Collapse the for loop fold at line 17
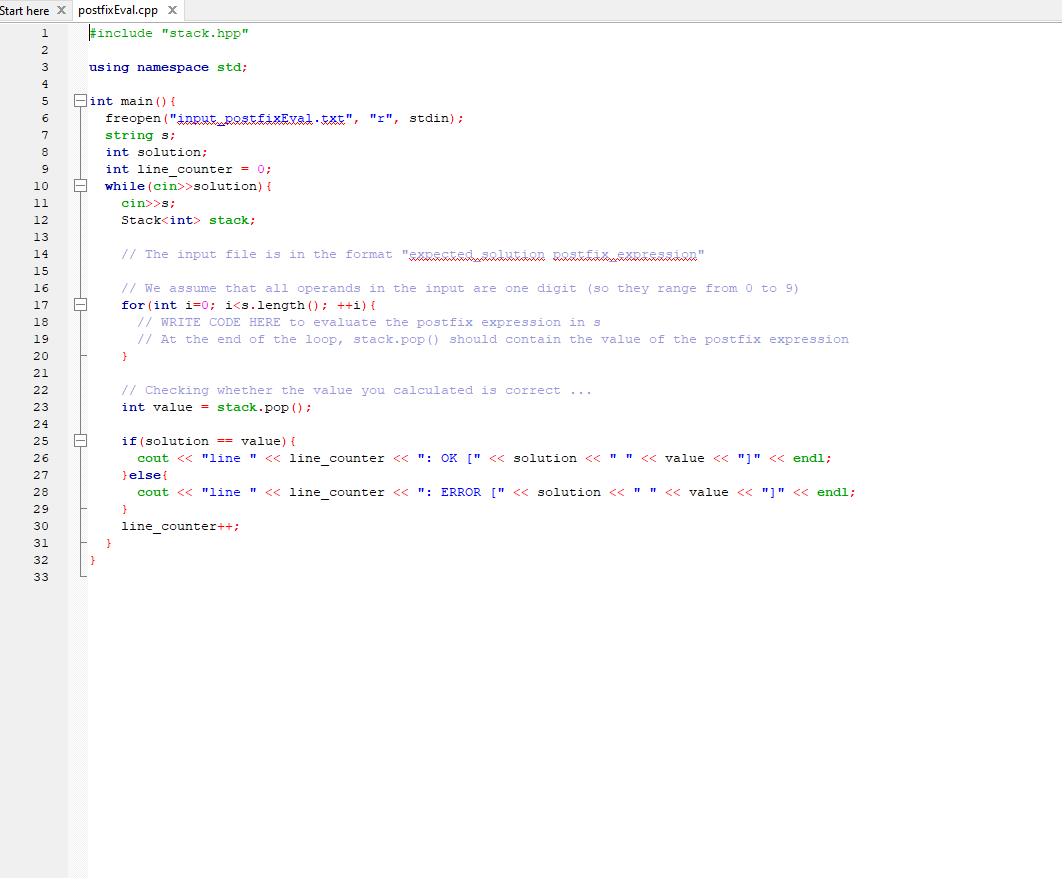The width and height of the screenshot is (1062, 878). coord(80,304)
